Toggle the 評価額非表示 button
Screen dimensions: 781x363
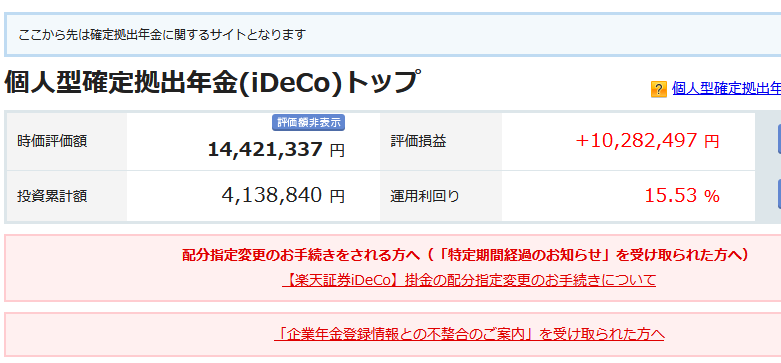309,122
